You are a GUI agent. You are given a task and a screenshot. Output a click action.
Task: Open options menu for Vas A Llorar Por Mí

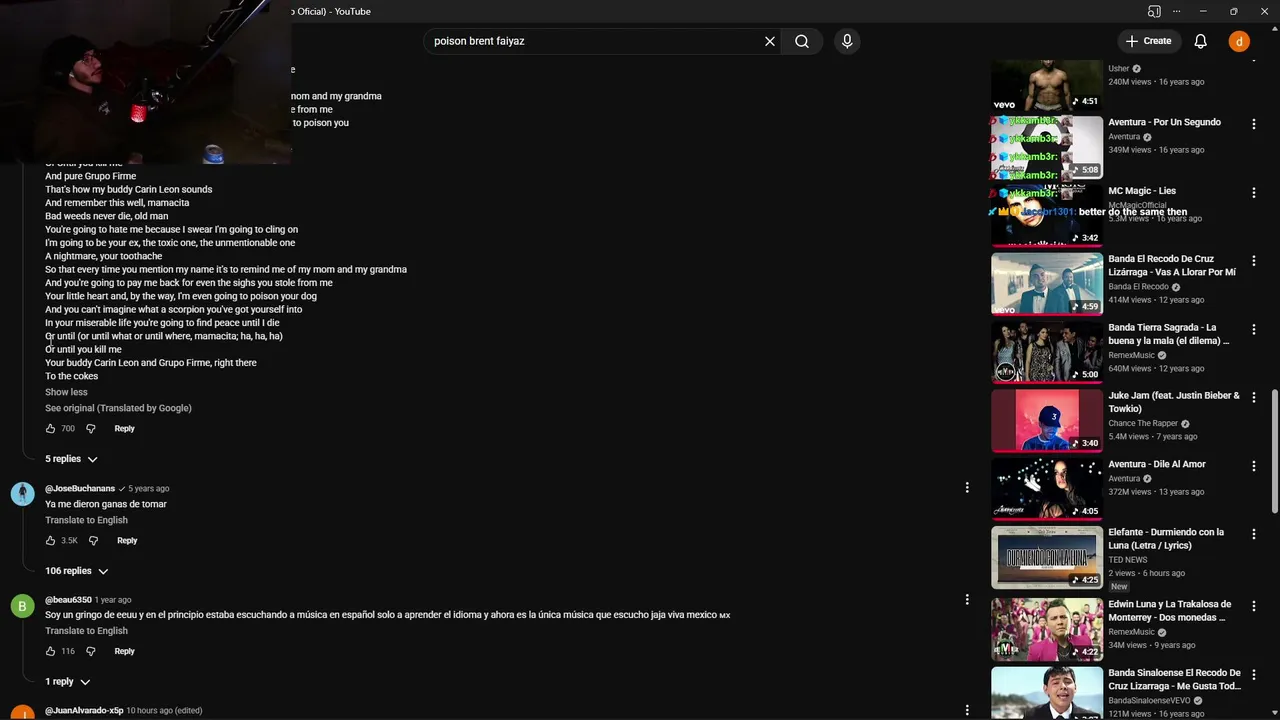pyautogui.click(x=1254, y=261)
